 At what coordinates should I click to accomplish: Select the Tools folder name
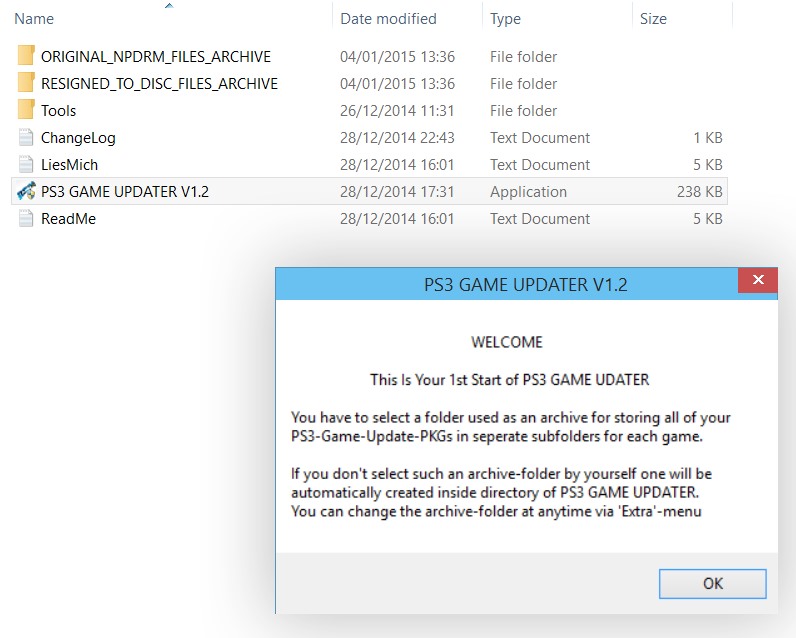[x=58, y=111]
